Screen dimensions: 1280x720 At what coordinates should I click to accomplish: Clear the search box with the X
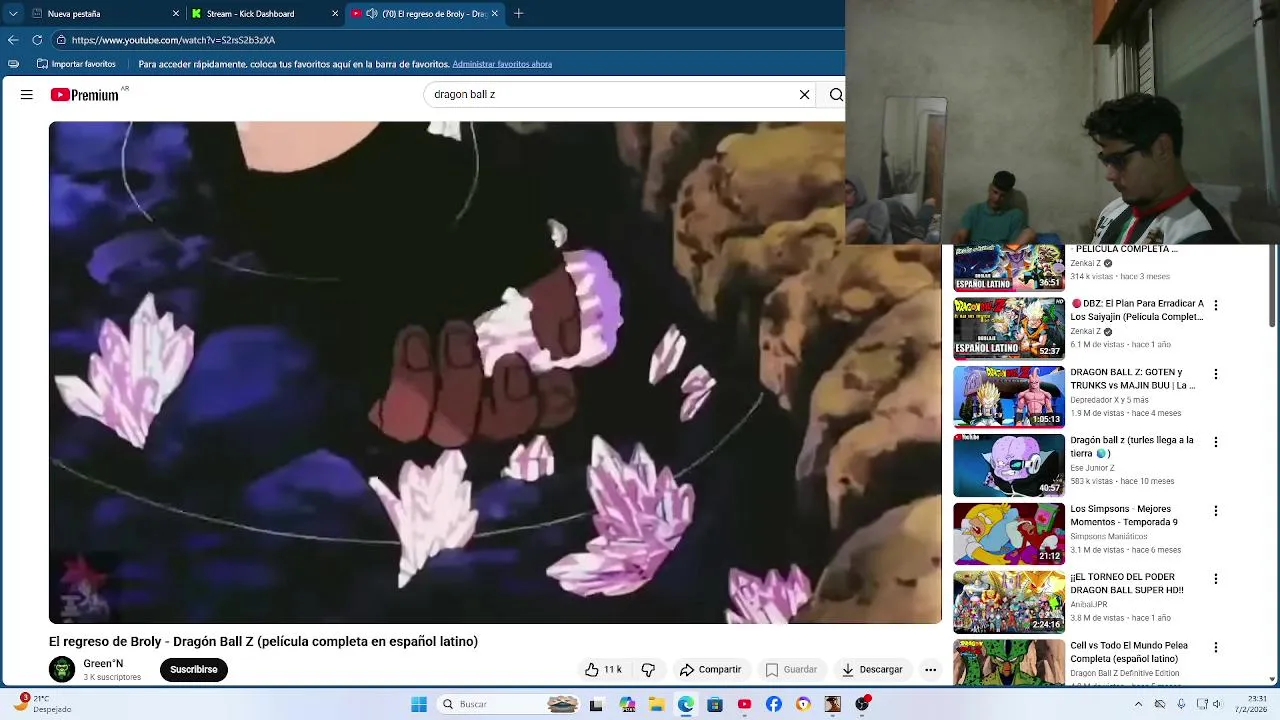click(804, 95)
